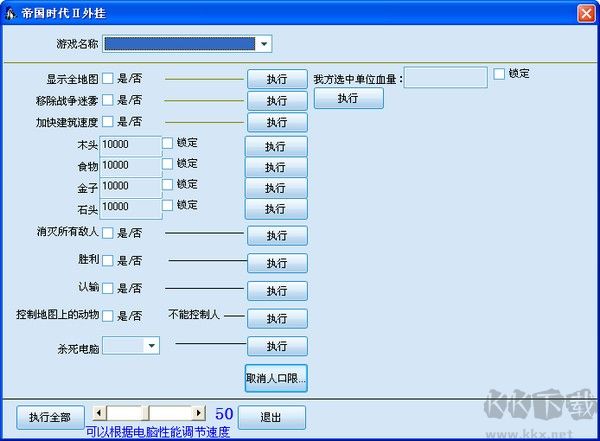The image size is (600, 441).
Task: Open the 游戏名称 dropdown list
Action: [x=264, y=44]
